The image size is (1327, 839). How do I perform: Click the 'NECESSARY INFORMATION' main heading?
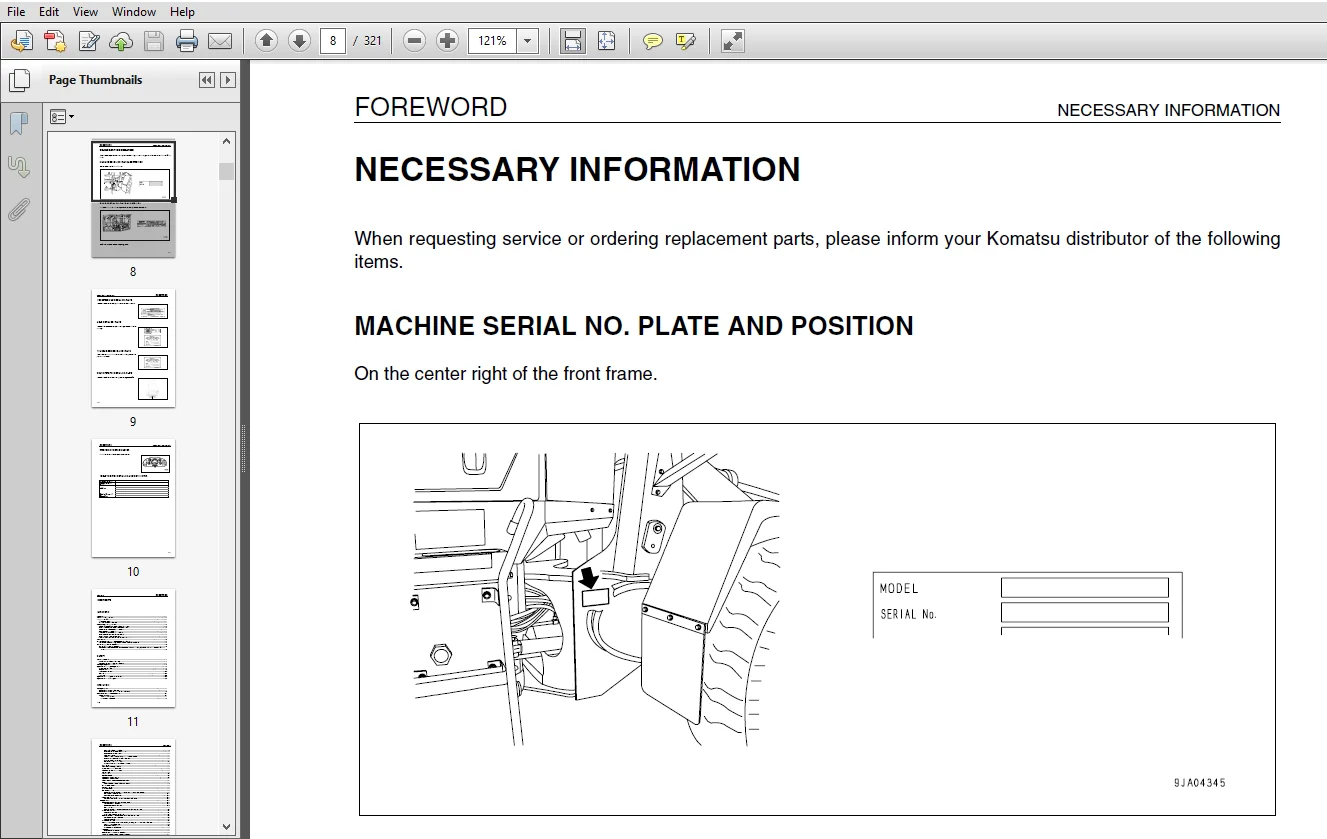(x=577, y=170)
